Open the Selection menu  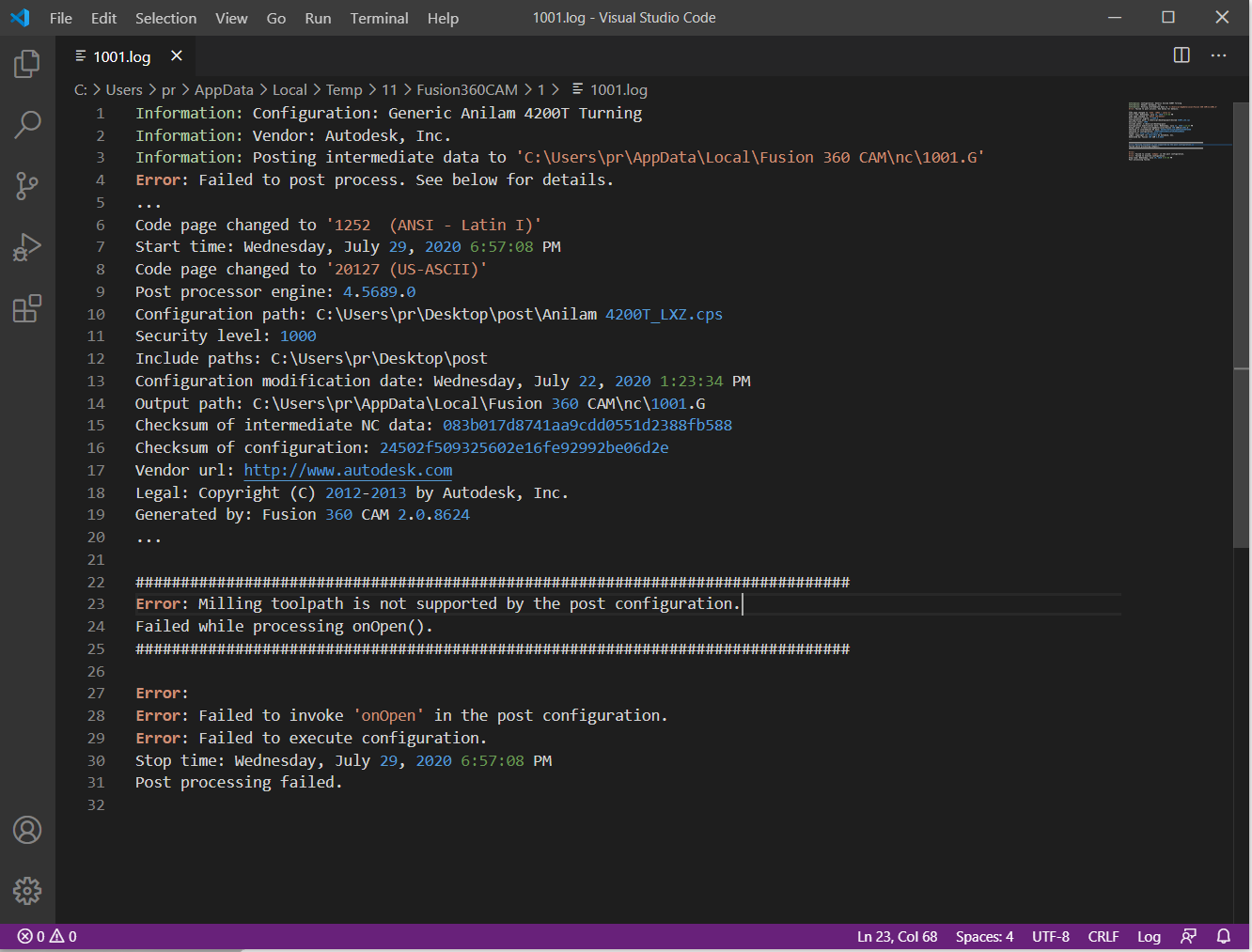pos(165,18)
